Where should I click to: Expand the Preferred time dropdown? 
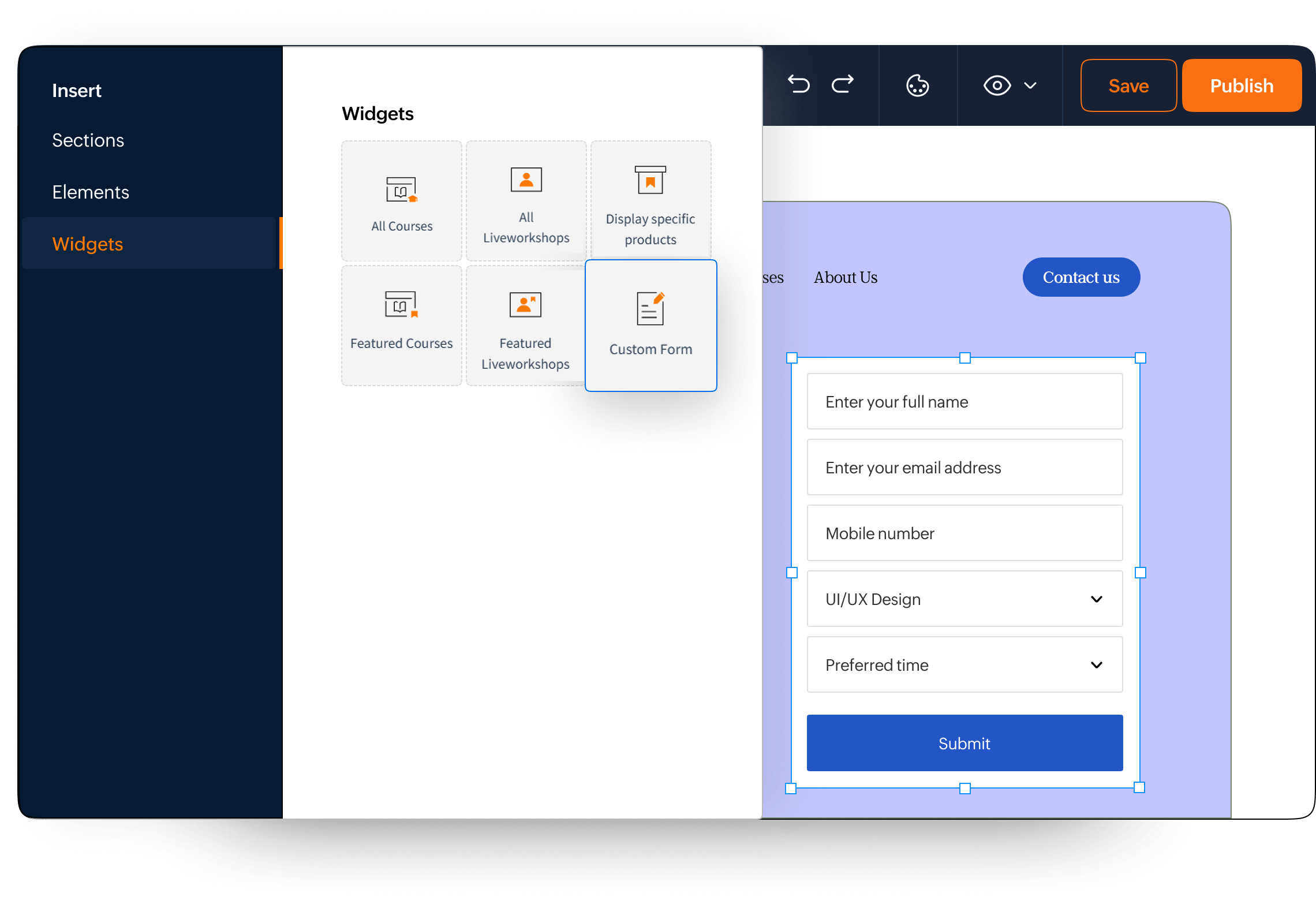(x=1096, y=665)
